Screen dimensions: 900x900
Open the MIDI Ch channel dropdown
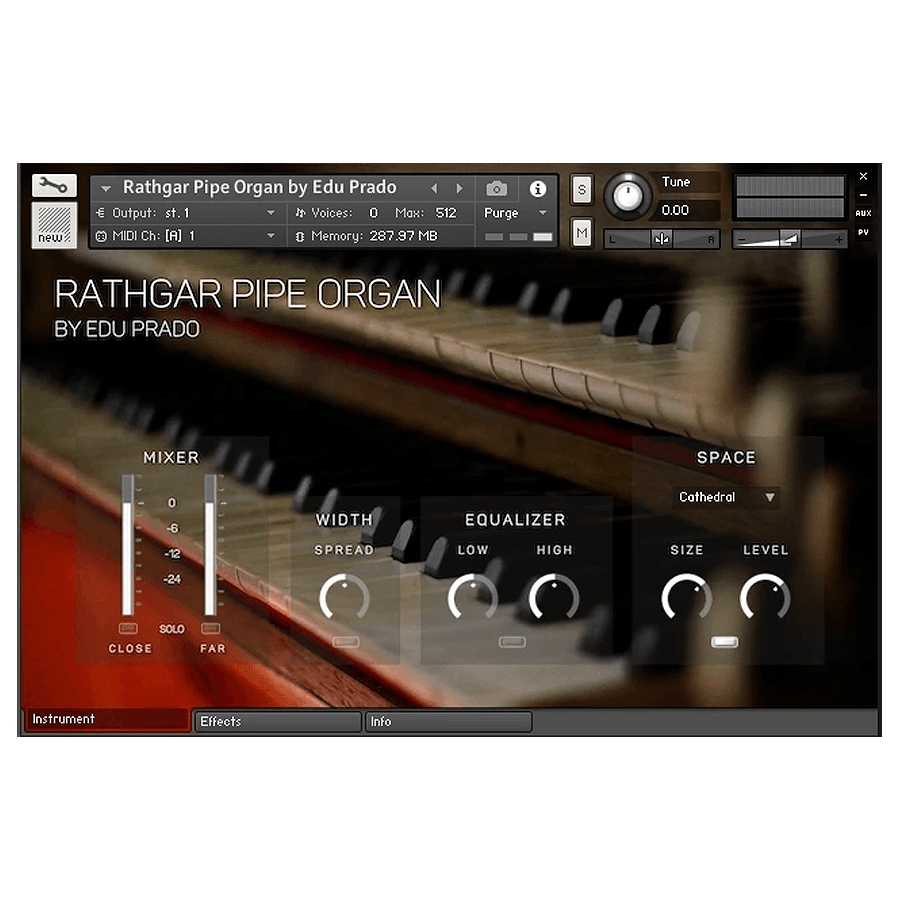tap(186, 236)
